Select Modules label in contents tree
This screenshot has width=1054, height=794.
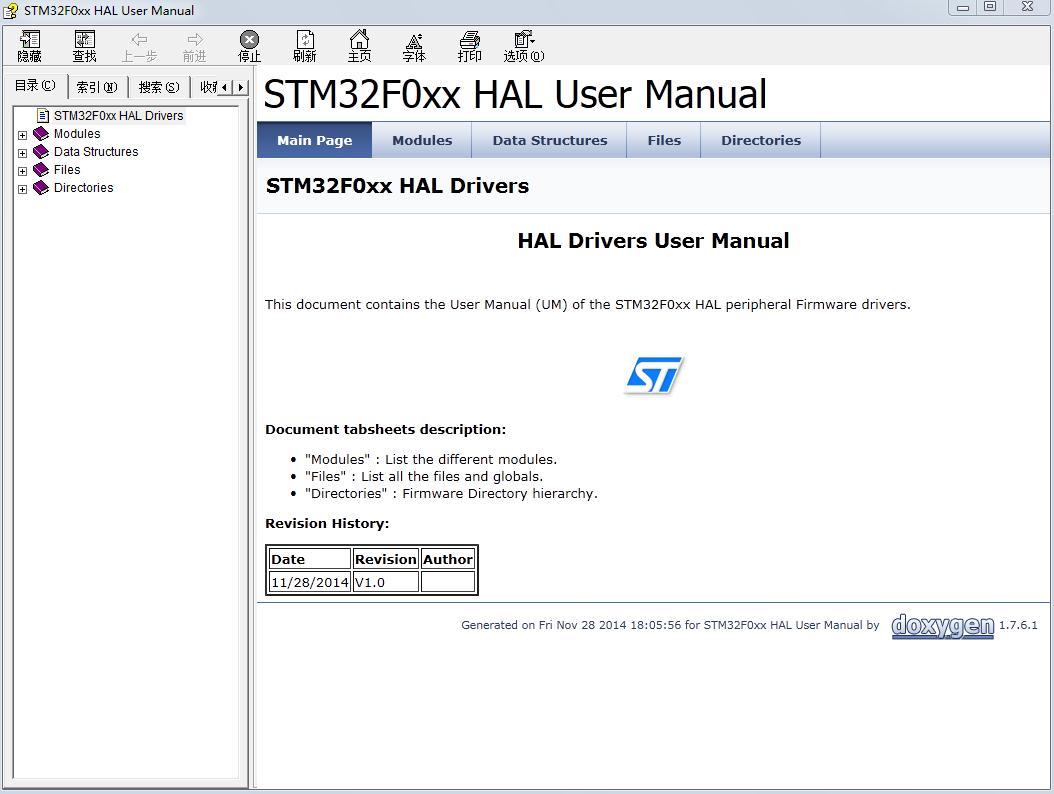77,134
